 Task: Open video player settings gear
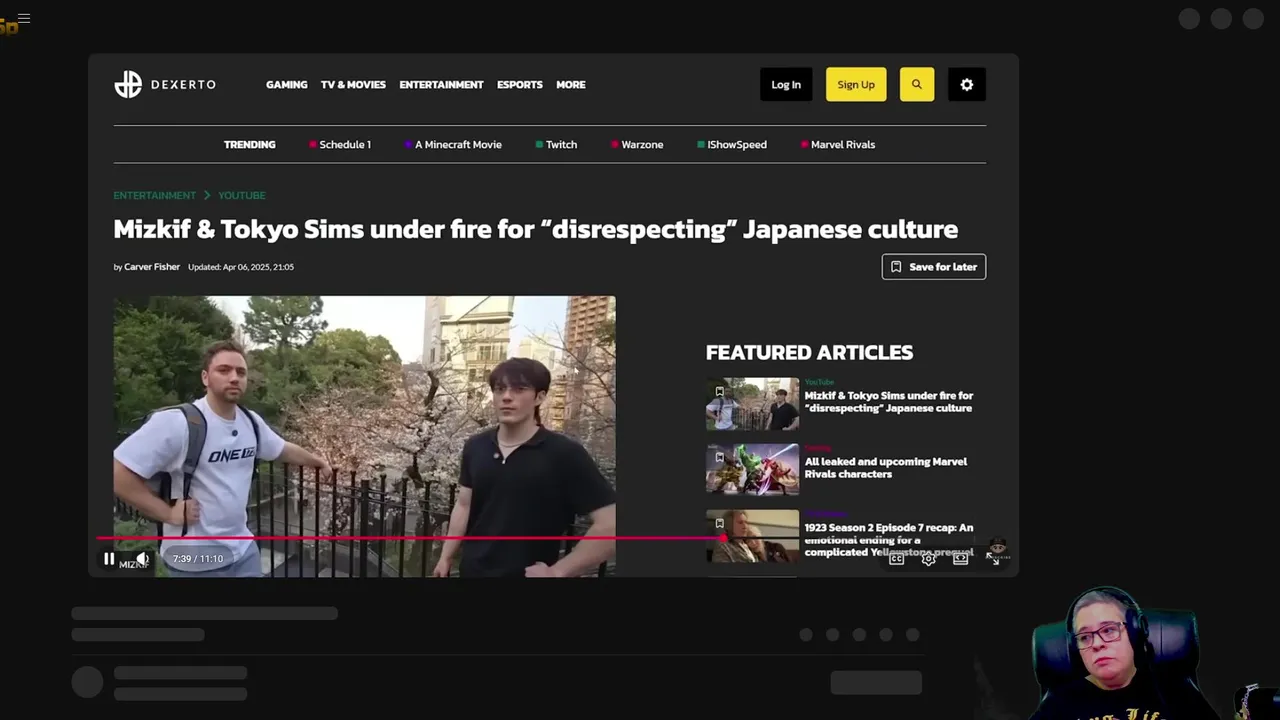pyautogui.click(x=929, y=559)
